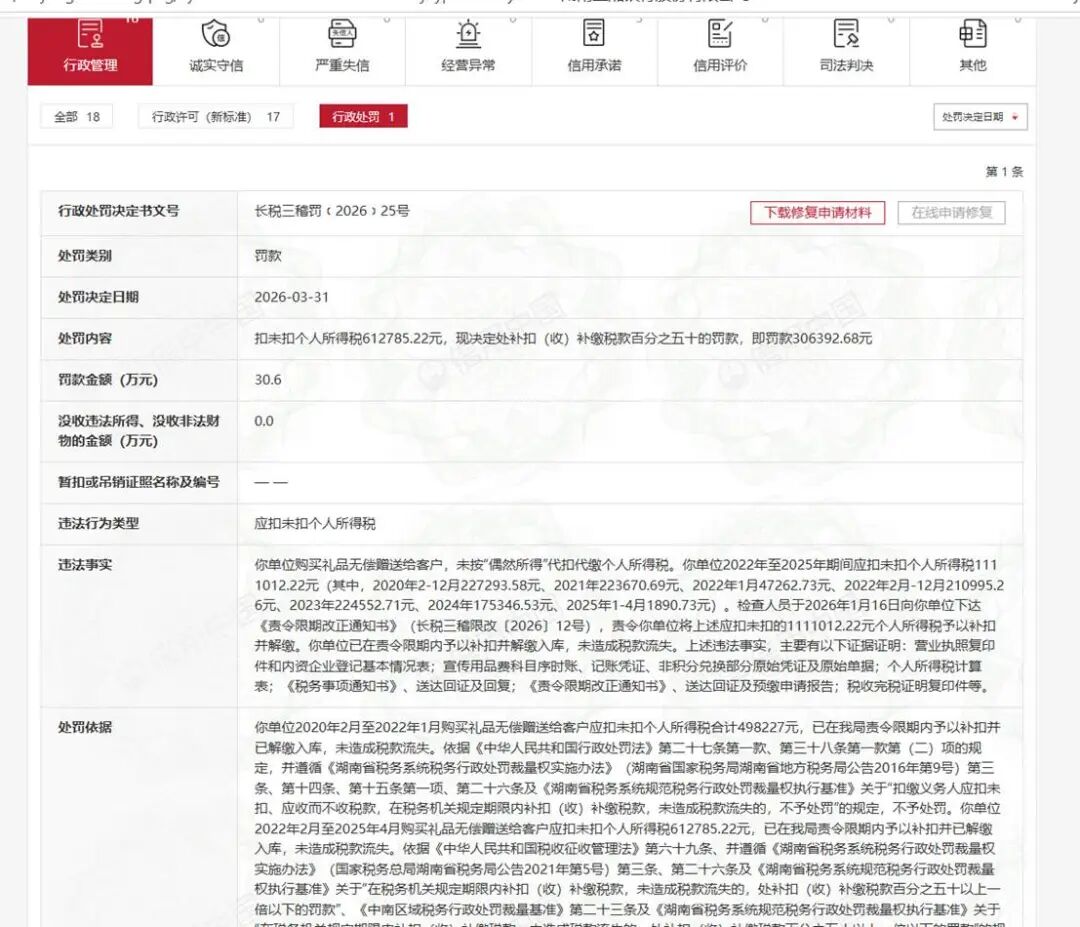Click the 司法判决 icon

pos(846,33)
